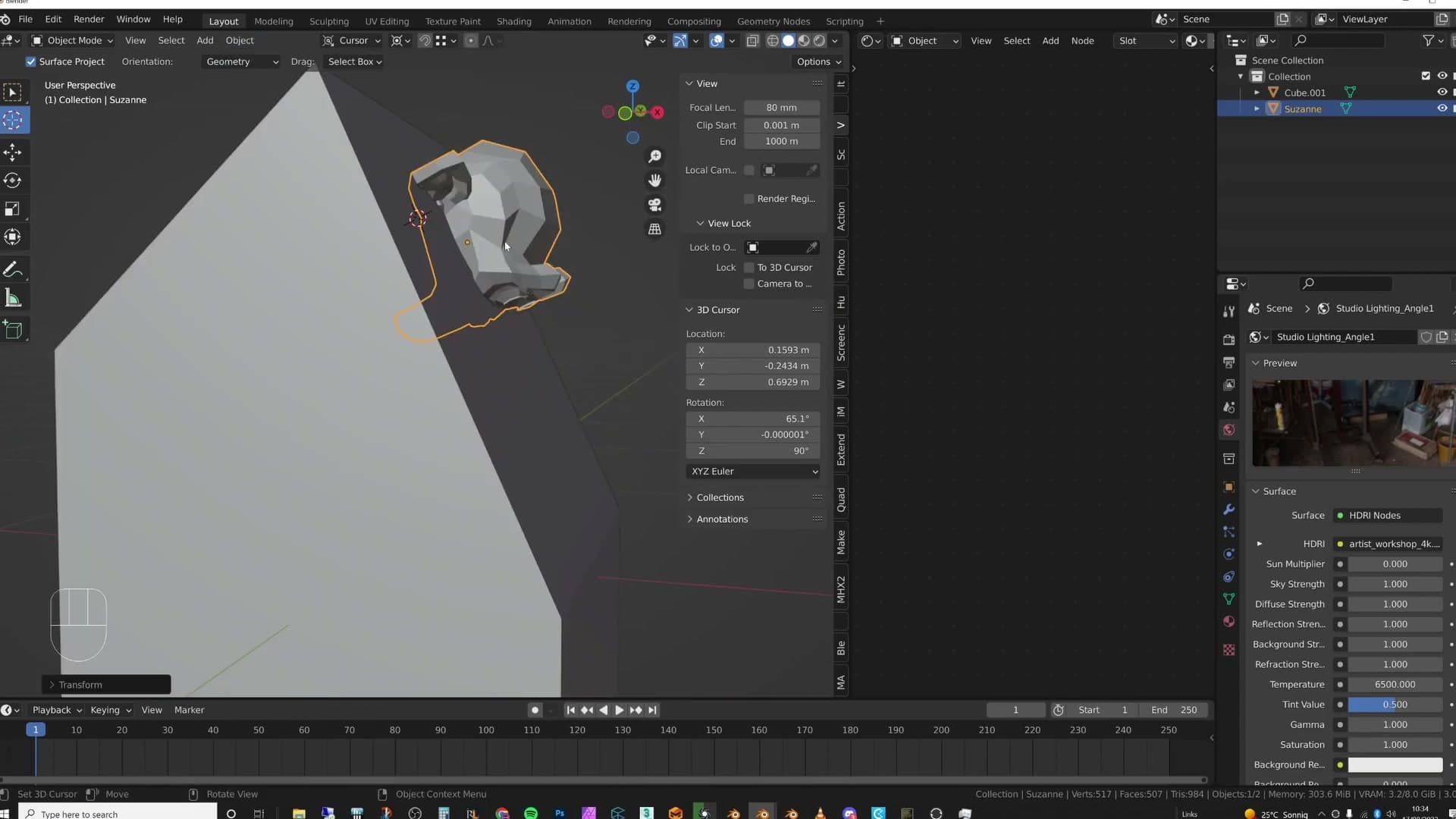
Task: Open the File menu
Action: click(25, 20)
